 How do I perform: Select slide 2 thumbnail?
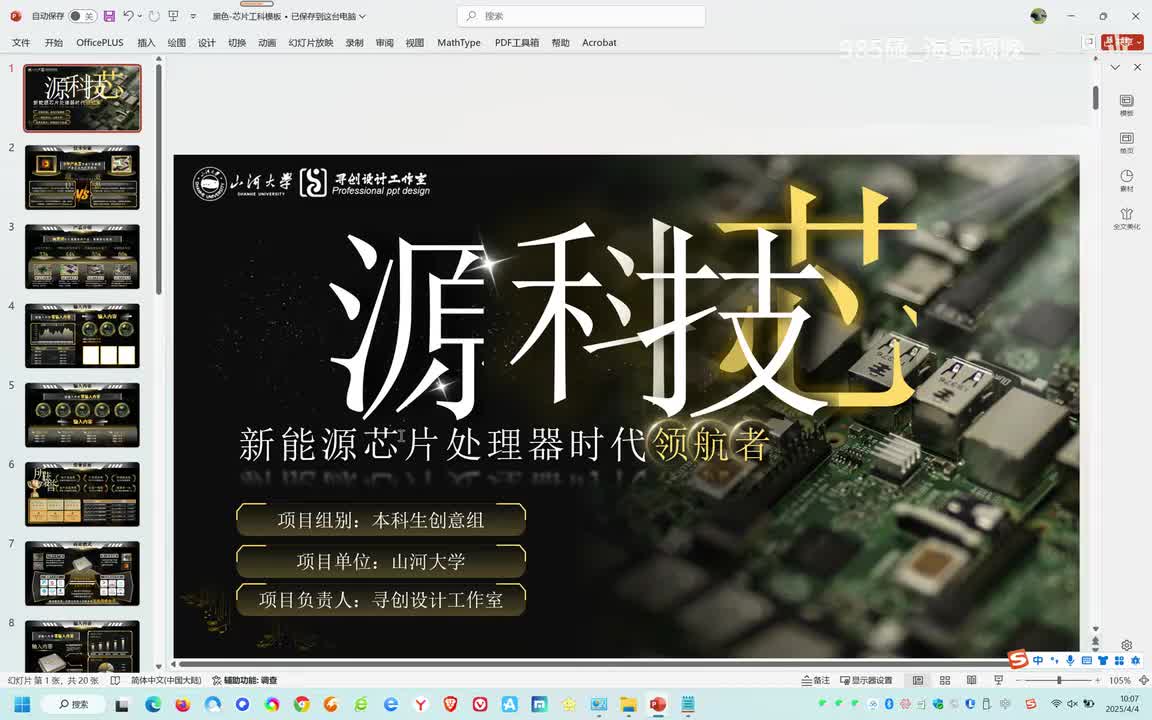coord(82,177)
